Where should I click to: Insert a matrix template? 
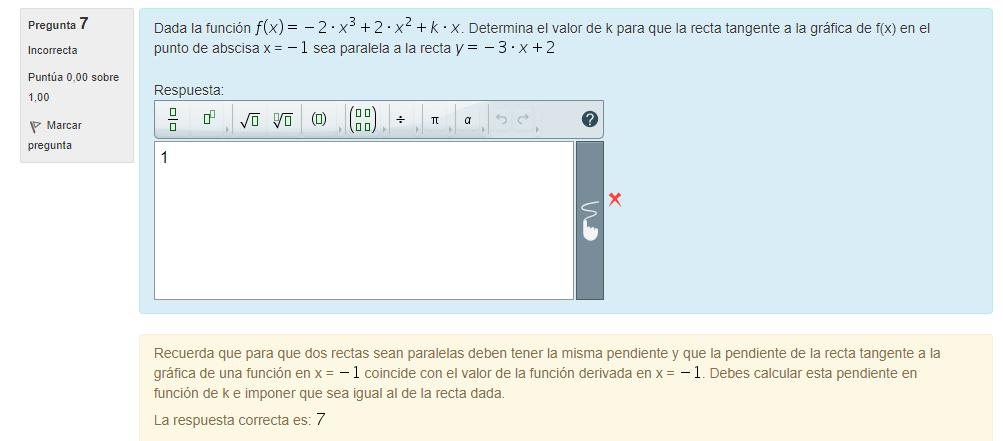click(x=364, y=120)
